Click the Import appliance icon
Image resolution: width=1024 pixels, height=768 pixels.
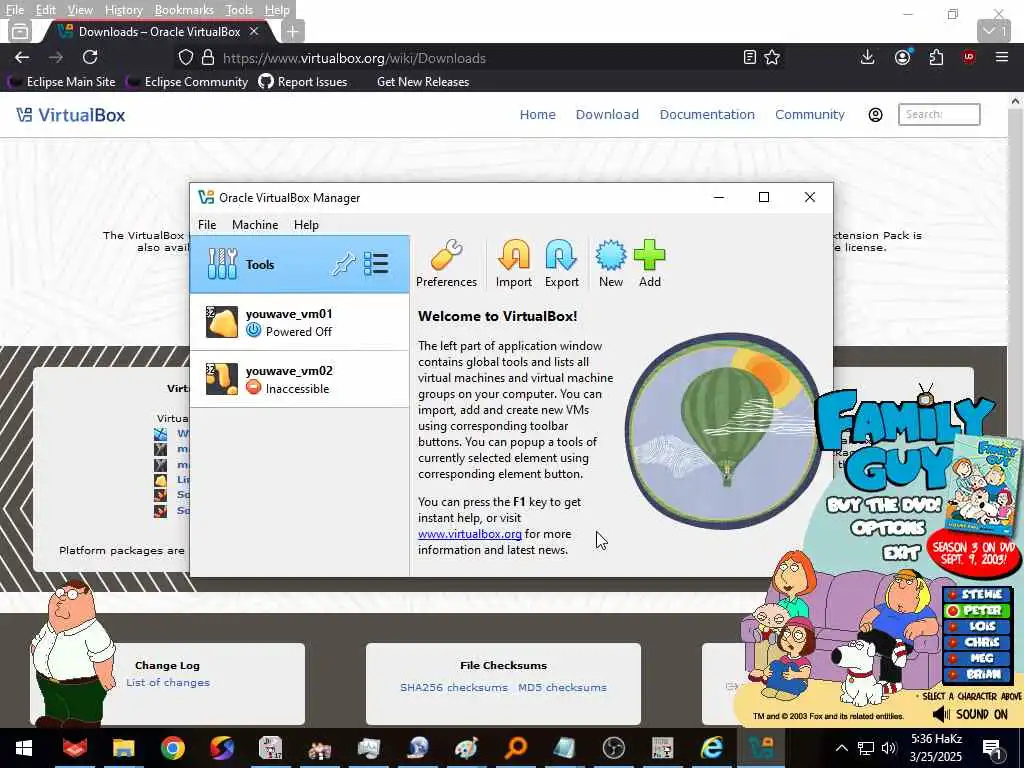[x=513, y=263]
